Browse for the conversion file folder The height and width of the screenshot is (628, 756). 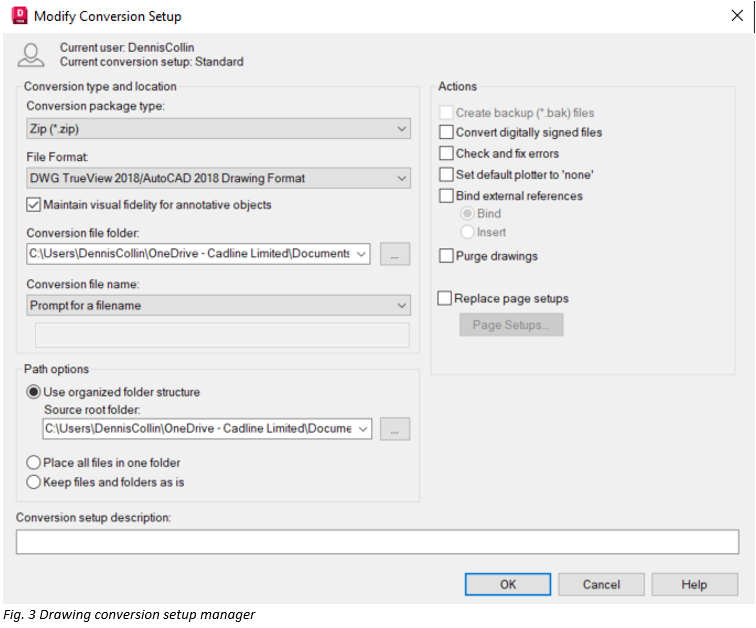(x=395, y=254)
